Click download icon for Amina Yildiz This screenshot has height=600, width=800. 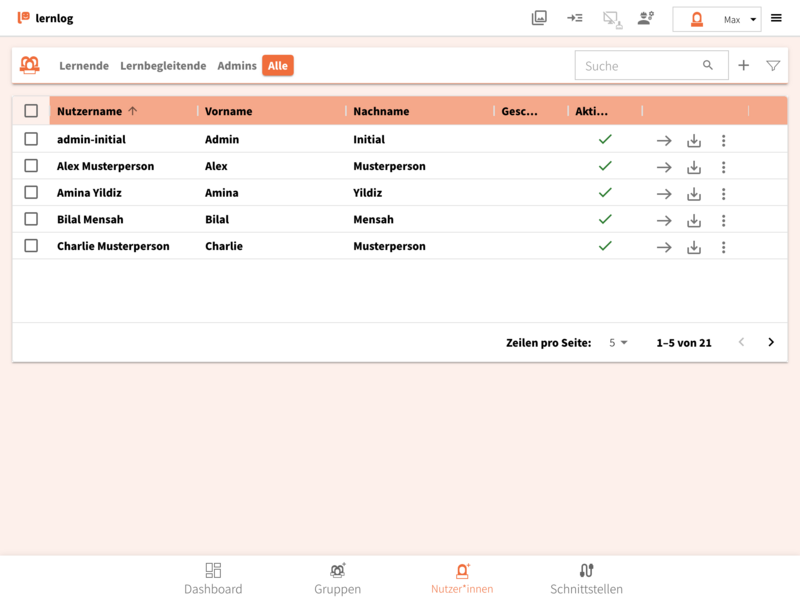coord(694,194)
